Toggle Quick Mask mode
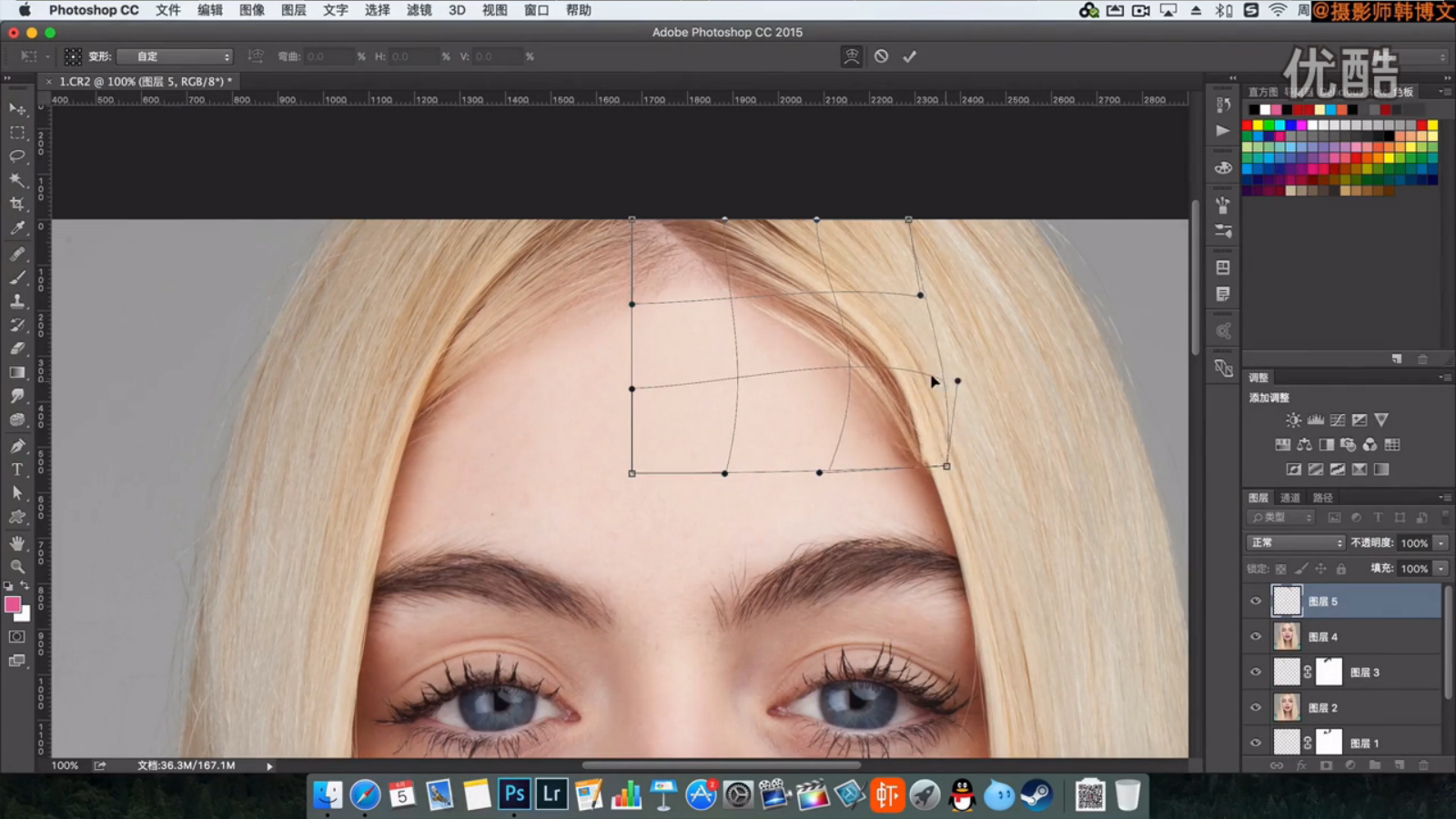1456x819 pixels. click(17, 636)
